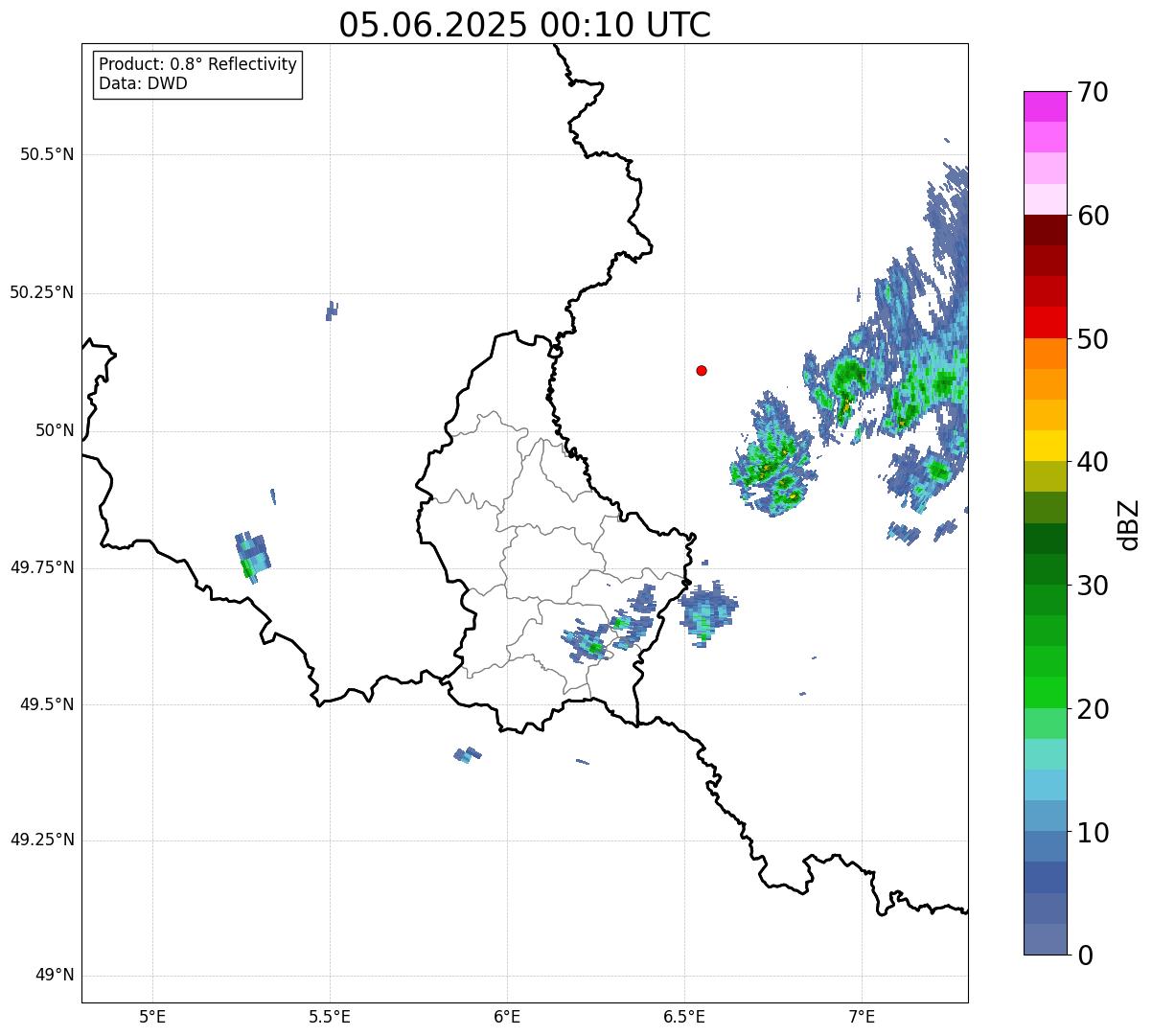The width and height of the screenshot is (1152, 1036).
Task: Pick the slate blue swatch above 0
Action: click(x=1045, y=939)
